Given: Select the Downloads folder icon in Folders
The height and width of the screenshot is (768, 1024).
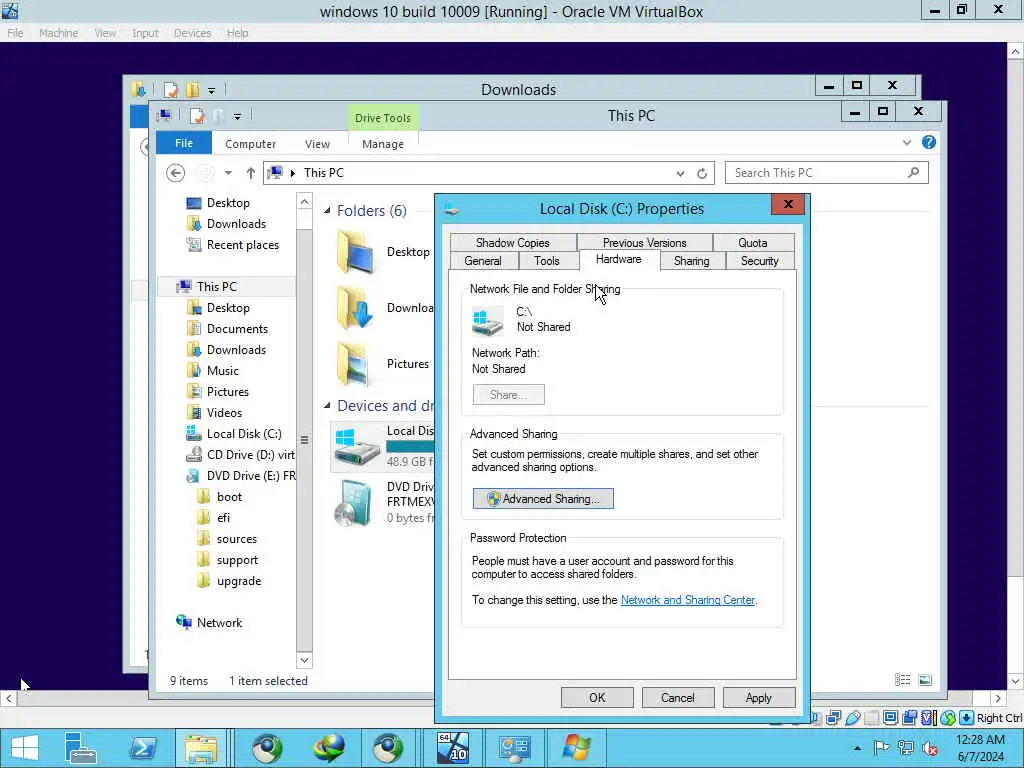Looking at the screenshot, I should pos(356,308).
